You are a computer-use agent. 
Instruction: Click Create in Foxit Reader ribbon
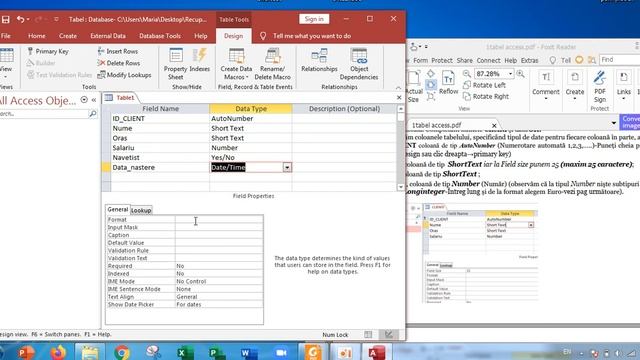(x=575, y=84)
